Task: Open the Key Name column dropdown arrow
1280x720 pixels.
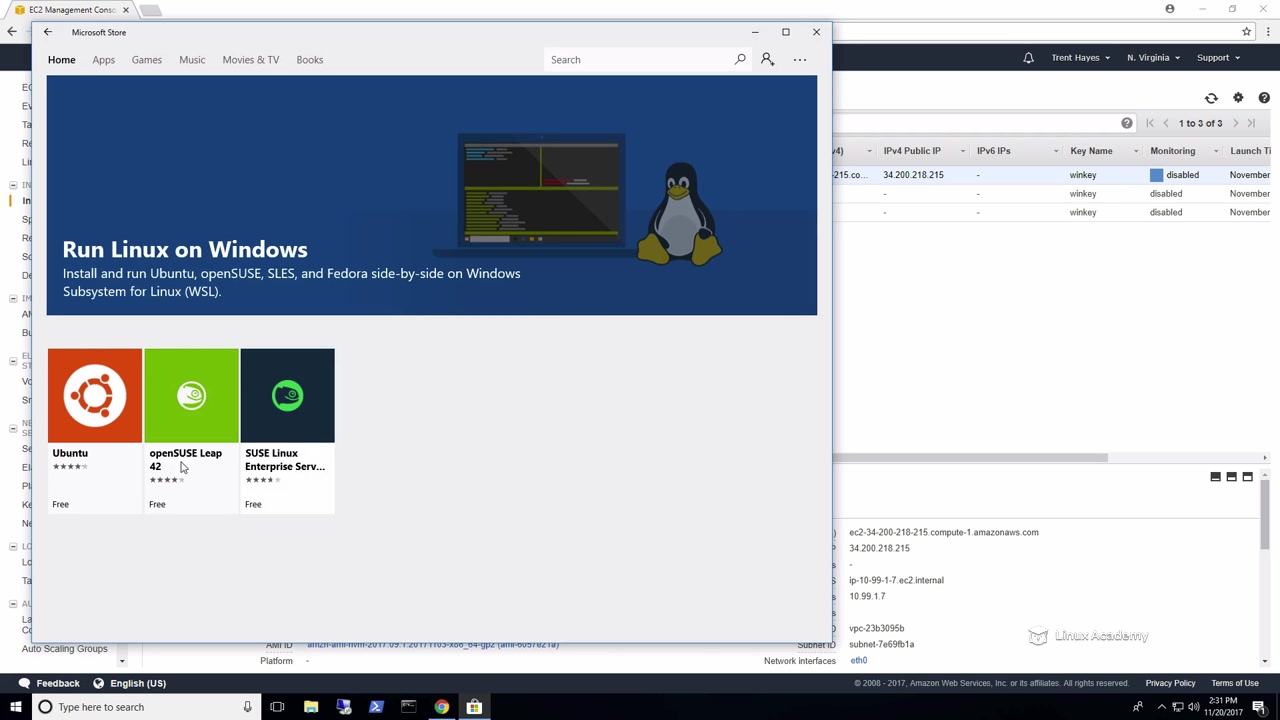Action: click(x=1136, y=151)
